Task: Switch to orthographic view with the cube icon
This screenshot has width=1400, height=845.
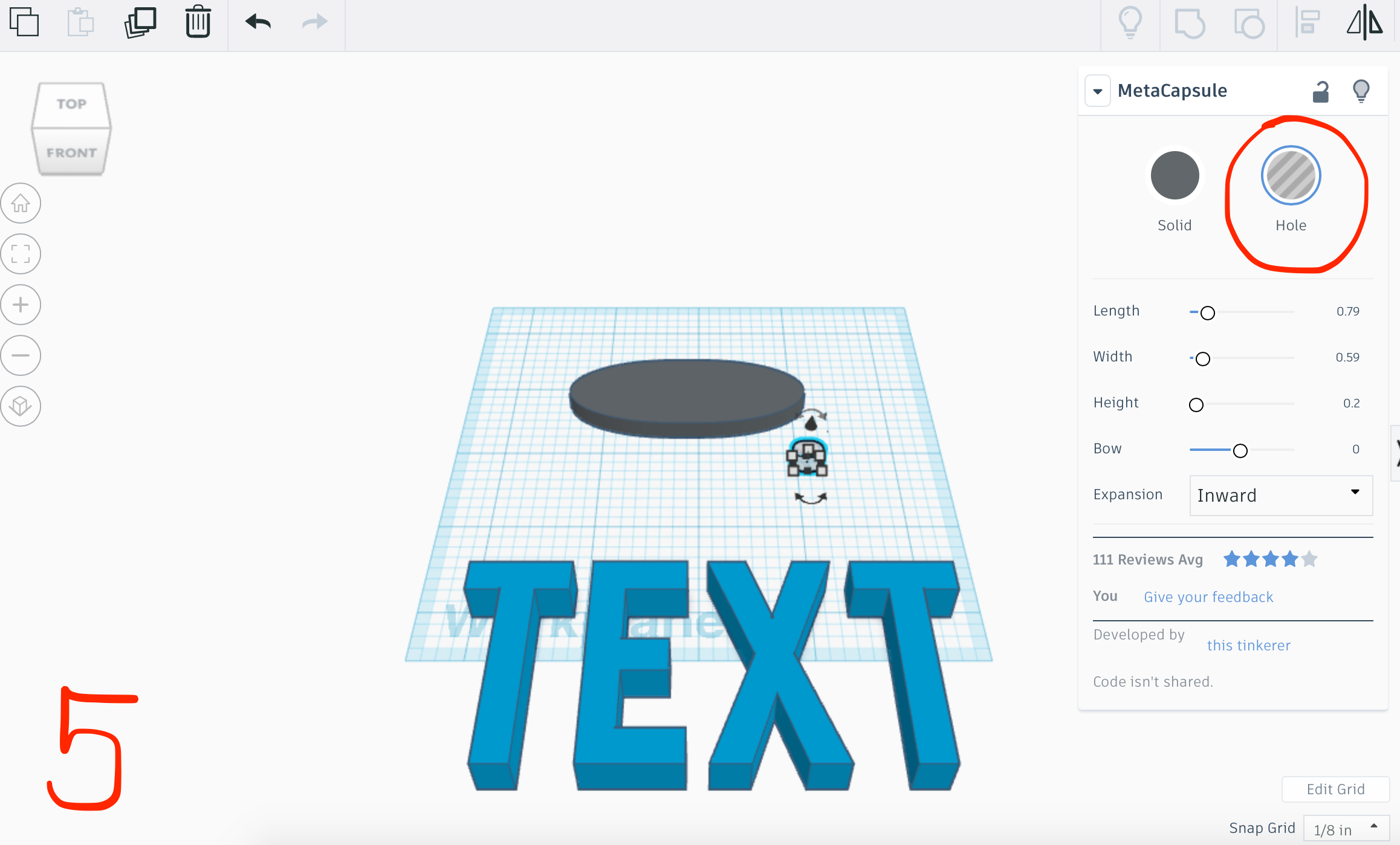Action: pos(21,406)
